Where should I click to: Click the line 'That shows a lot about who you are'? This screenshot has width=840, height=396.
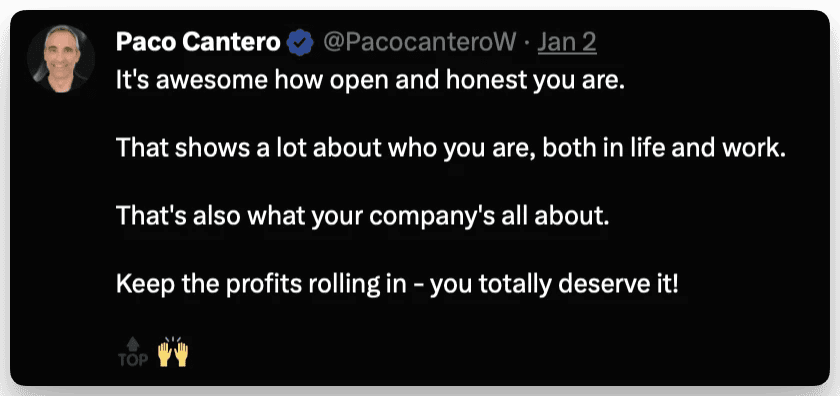coord(451,148)
